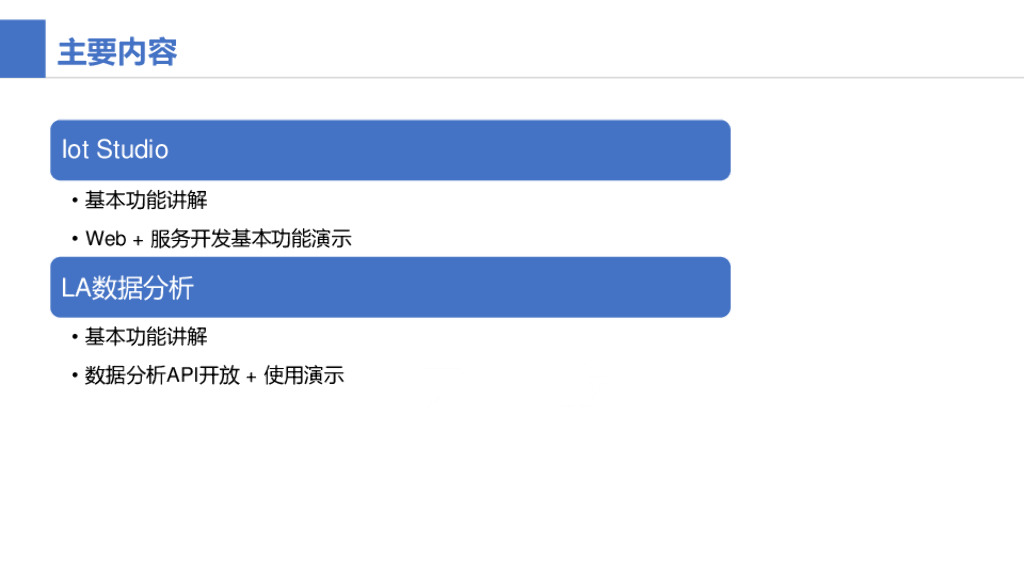Click the bullet dot of first "基本功能讲解"
1024x576 pixels.
pyautogui.click(x=75, y=200)
